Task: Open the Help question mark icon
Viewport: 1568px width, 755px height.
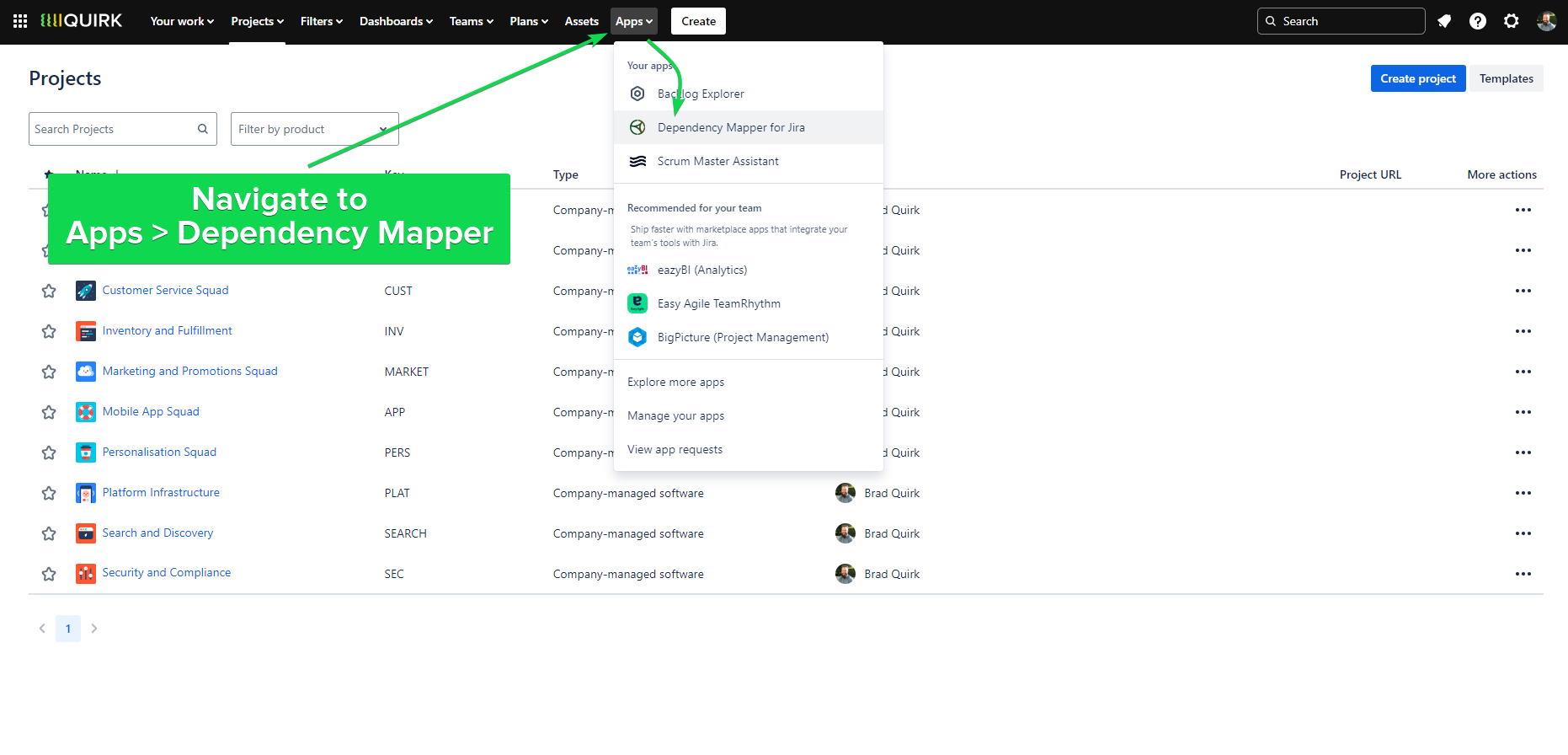Action: [1478, 21]
